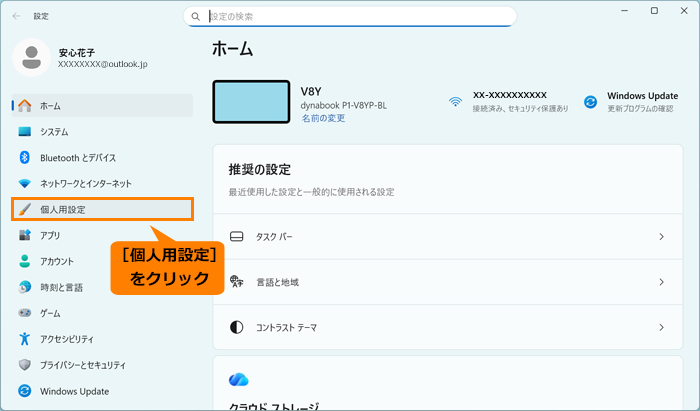Screen dimensions: 700x411
Task: Open アクセシビリティ settings category
Action: (x=103, y=339)
